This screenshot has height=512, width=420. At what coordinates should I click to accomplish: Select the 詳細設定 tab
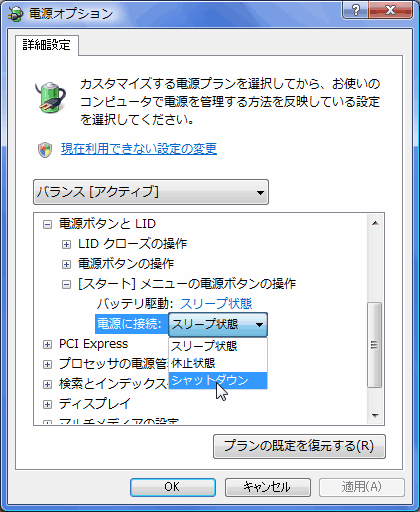coord(47,45)
